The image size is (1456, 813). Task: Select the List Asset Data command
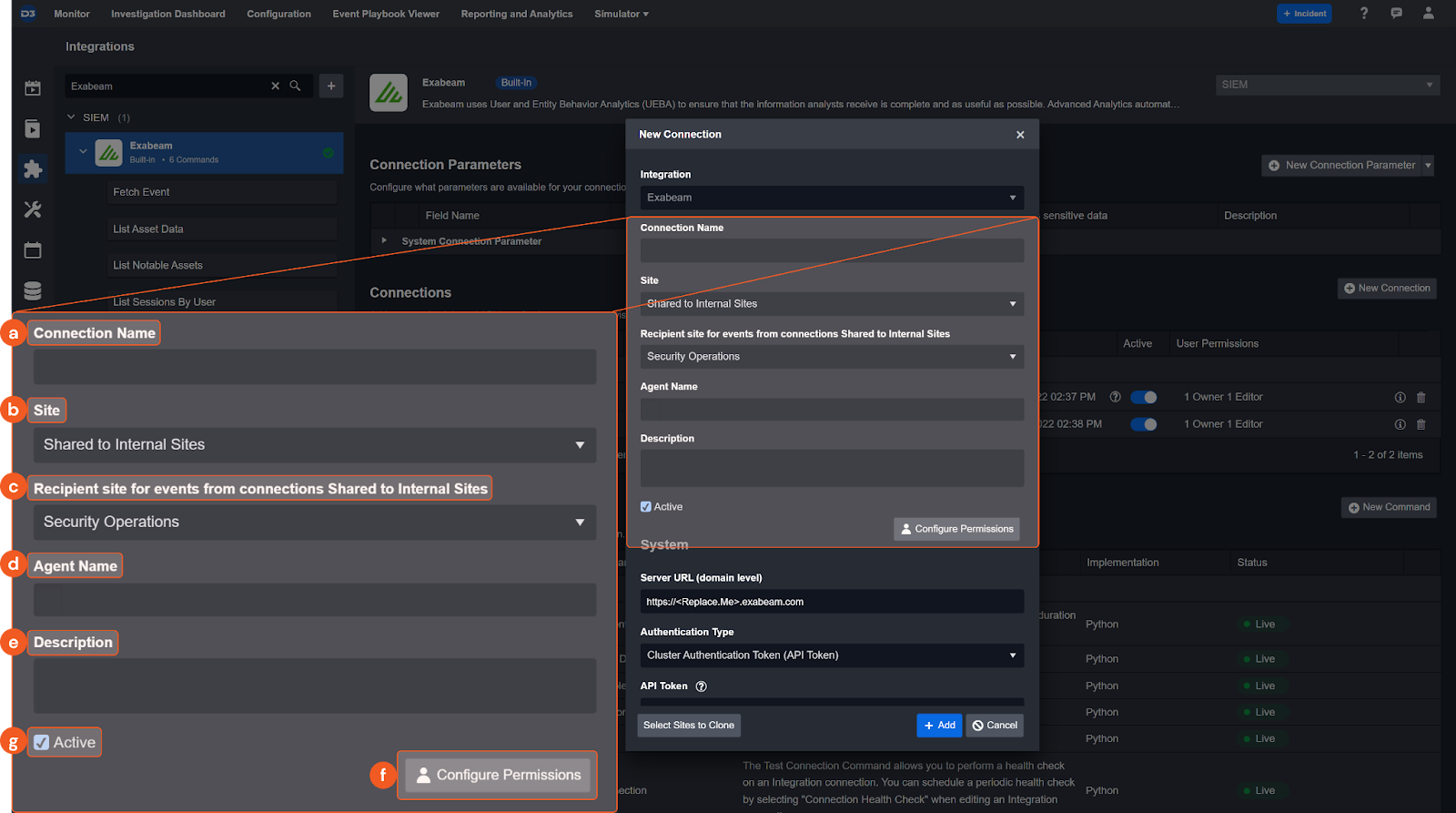click(221, 229)
